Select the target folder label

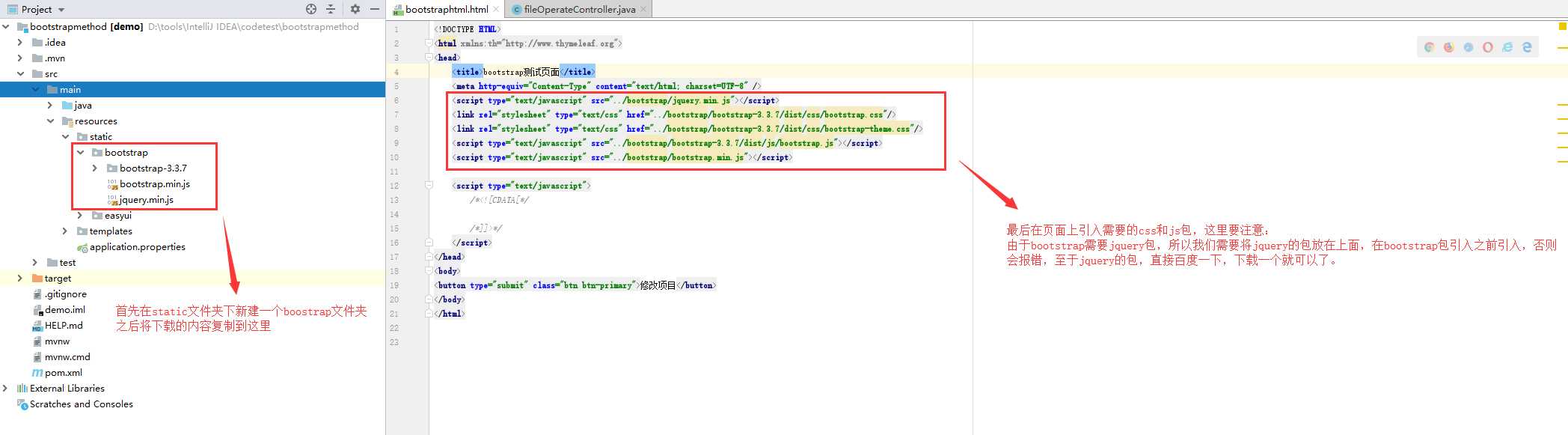click(58, 278)
